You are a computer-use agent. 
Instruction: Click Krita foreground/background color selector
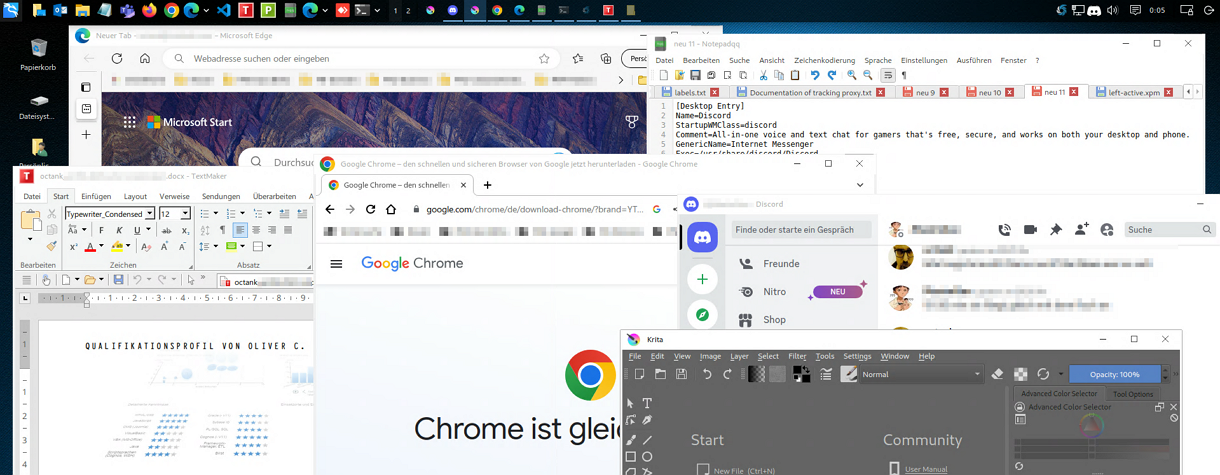(801, 374)
